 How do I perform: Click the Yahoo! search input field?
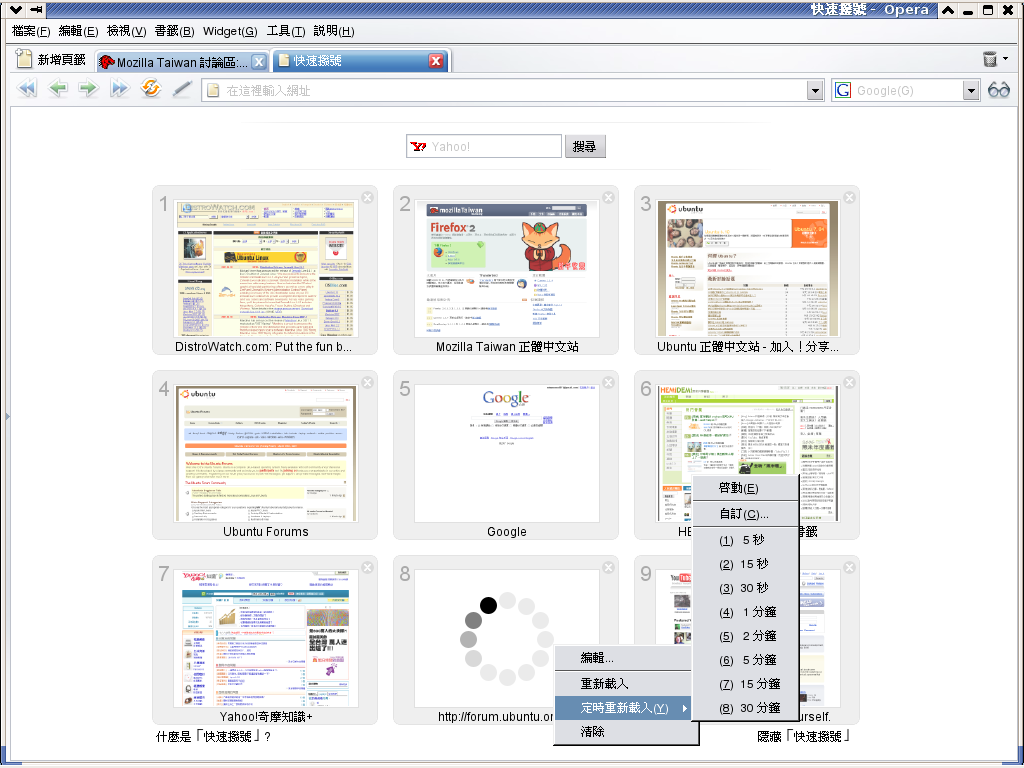tap(484, 146)
